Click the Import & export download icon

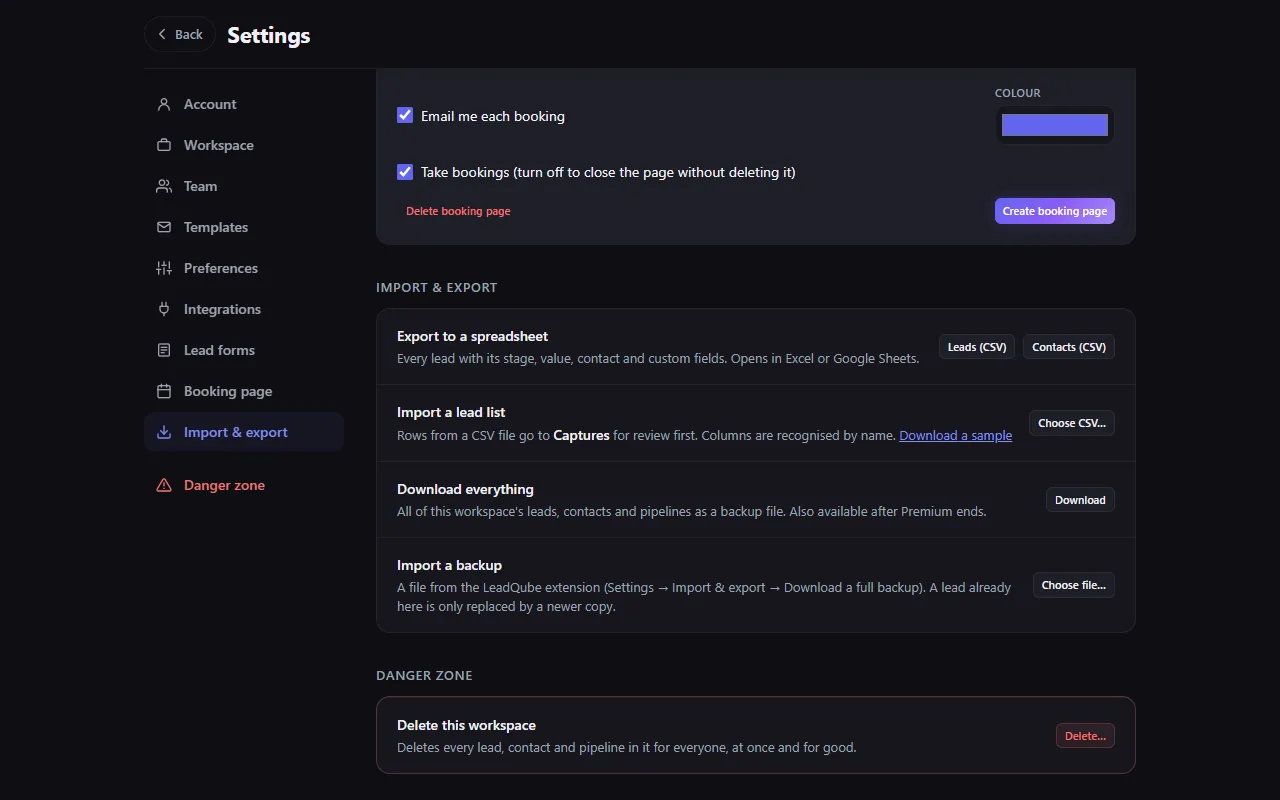[x=164, y=432]
